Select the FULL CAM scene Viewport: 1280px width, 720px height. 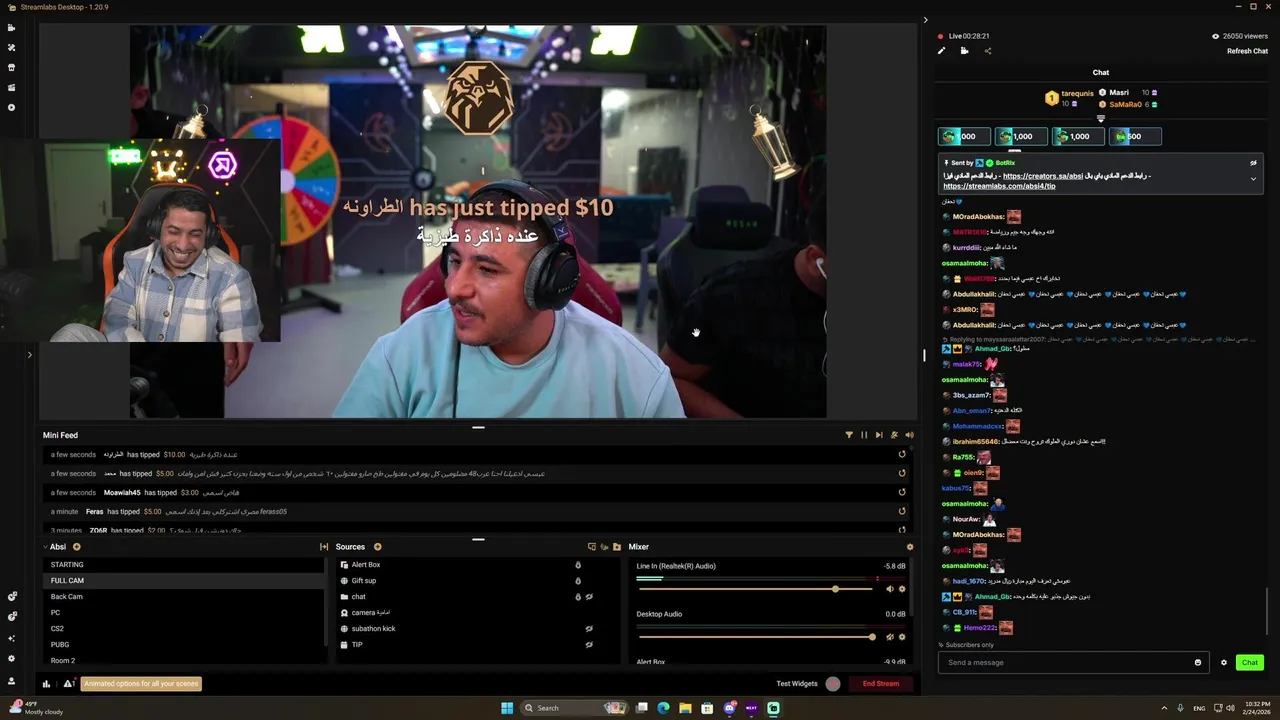(x=185, y=581)
